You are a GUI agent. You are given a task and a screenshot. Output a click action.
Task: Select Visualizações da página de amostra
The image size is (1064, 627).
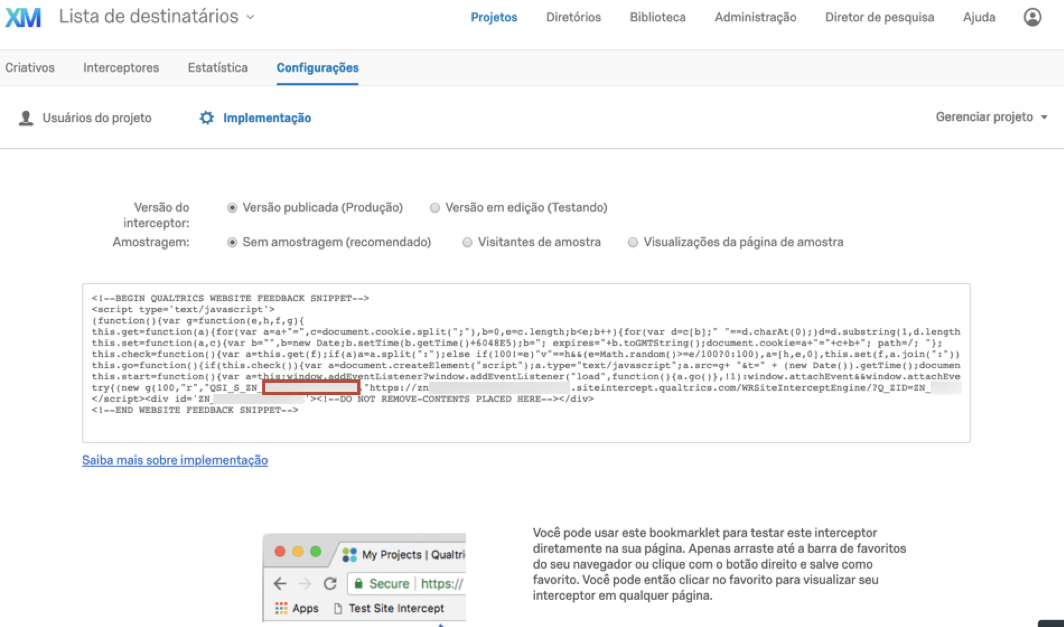(632, 242)
